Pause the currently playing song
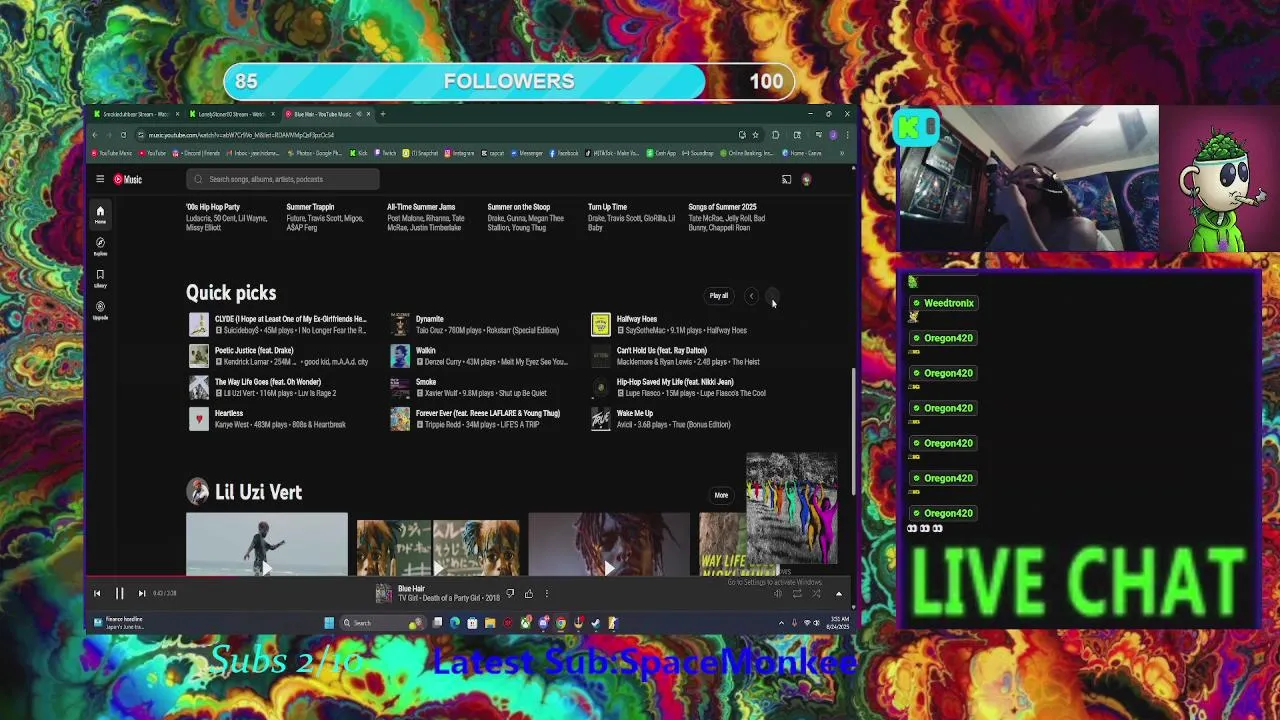This screenshot has width=1280, height=720. point(119,593)
